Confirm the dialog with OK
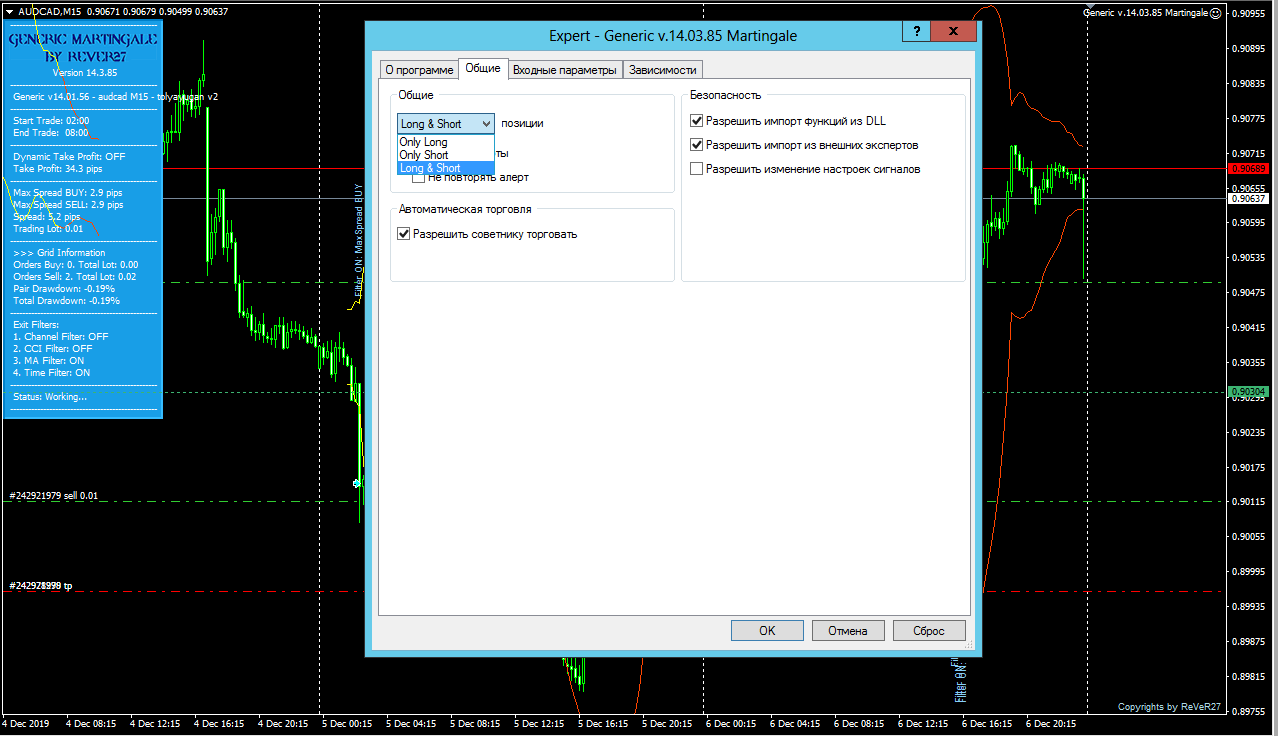Screen dimensions: 1280x736 pyautogui.click(x=767, y=631)
